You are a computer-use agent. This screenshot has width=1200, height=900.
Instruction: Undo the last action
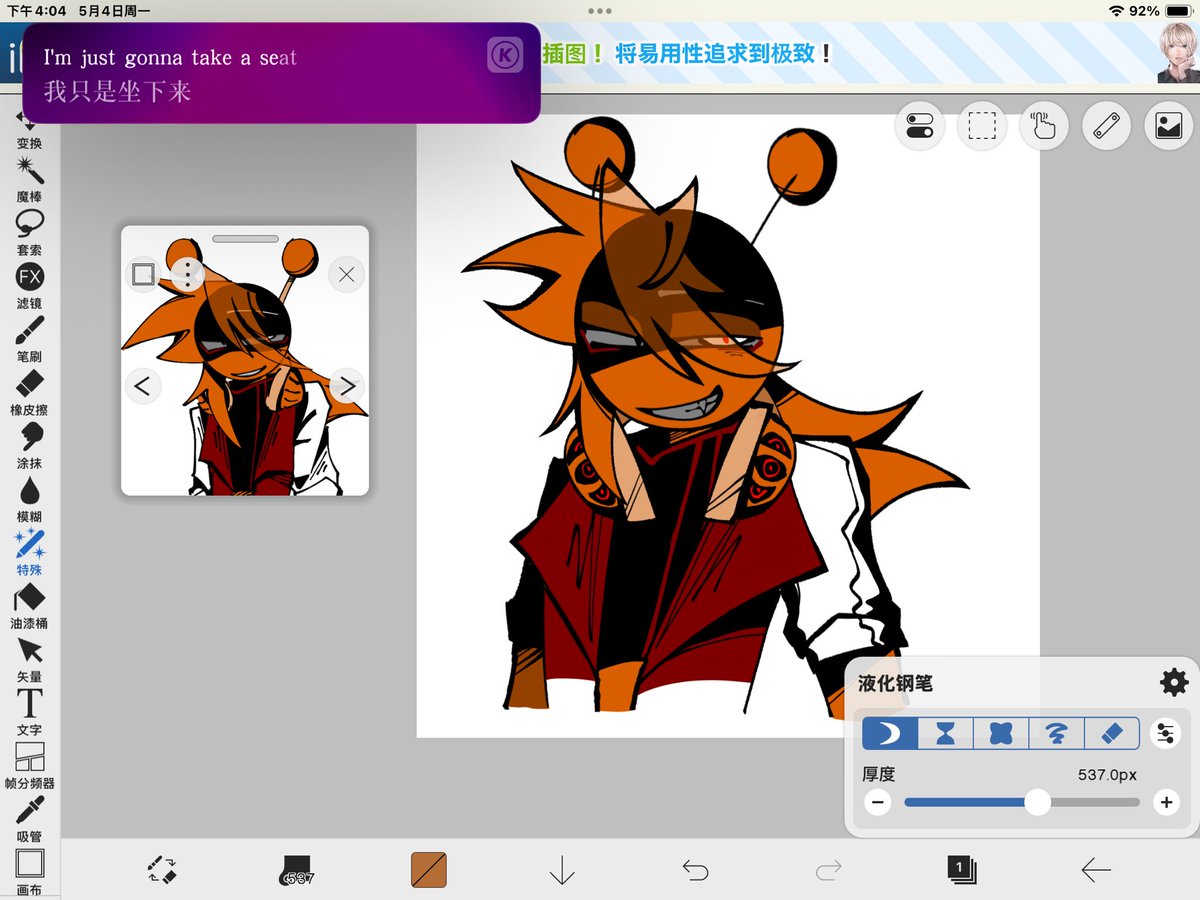(x=695, y=870)
